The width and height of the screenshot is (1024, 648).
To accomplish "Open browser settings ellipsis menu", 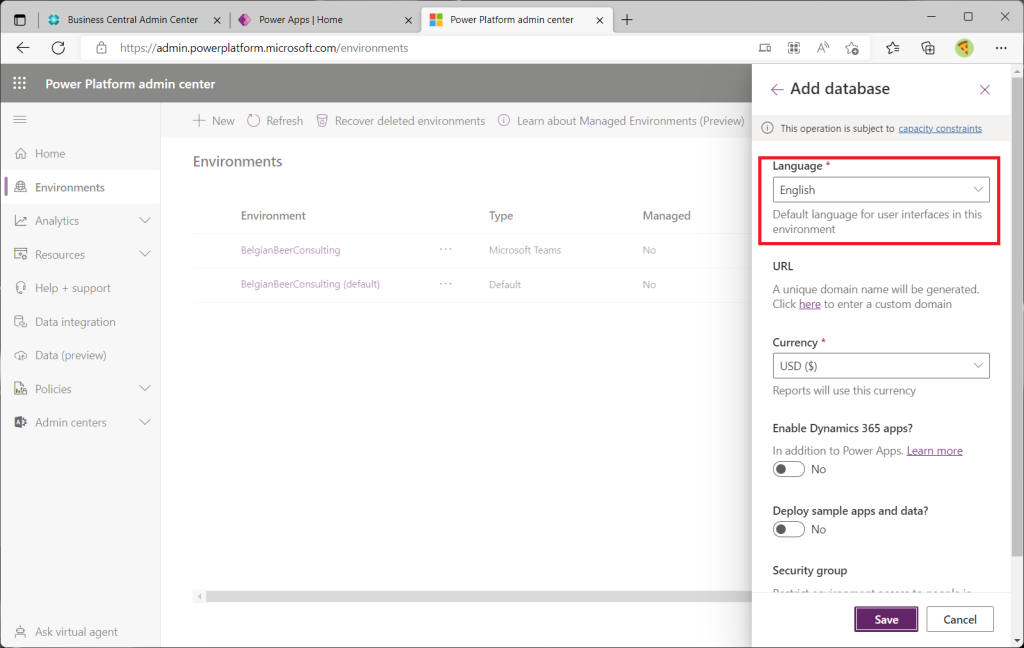I will tap(1000, 48).
